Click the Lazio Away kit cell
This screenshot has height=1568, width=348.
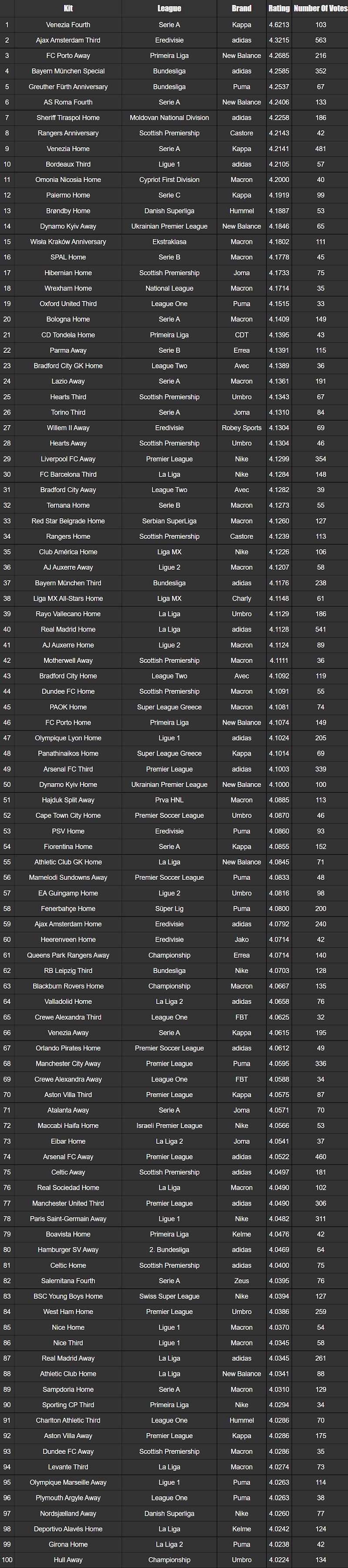[68, 381]
